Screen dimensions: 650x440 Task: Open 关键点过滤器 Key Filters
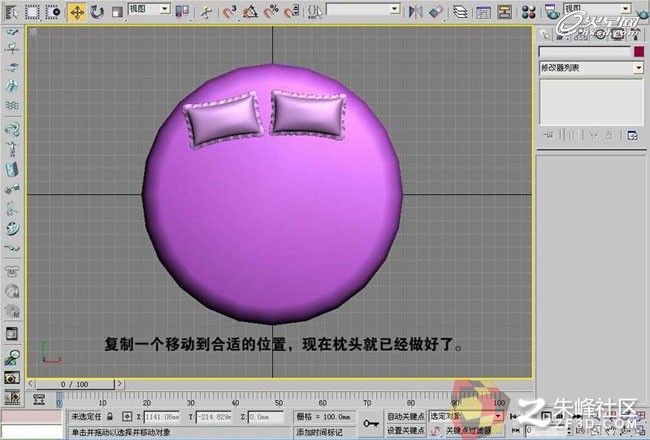point(467,431)
